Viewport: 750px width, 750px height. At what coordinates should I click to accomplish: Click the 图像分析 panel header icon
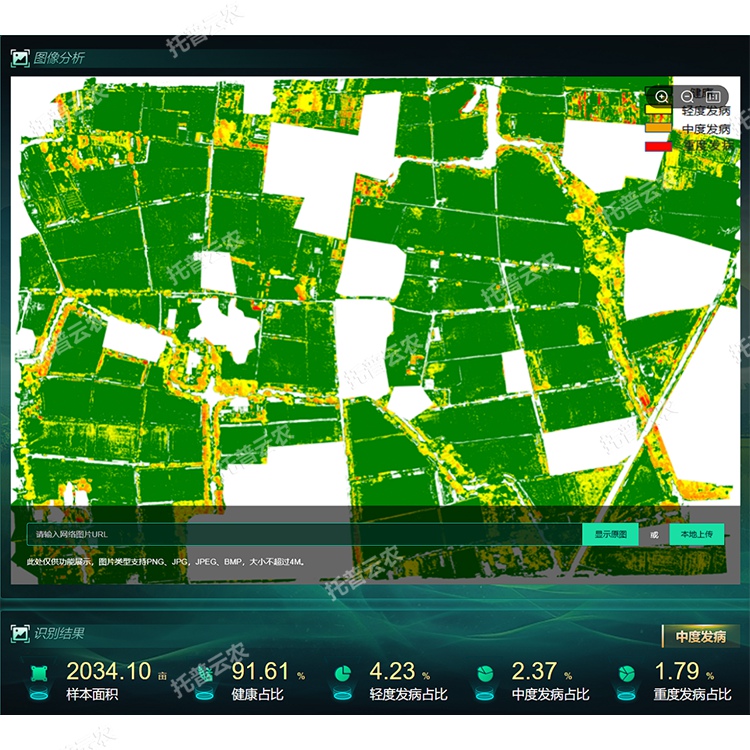pos(20,58)
